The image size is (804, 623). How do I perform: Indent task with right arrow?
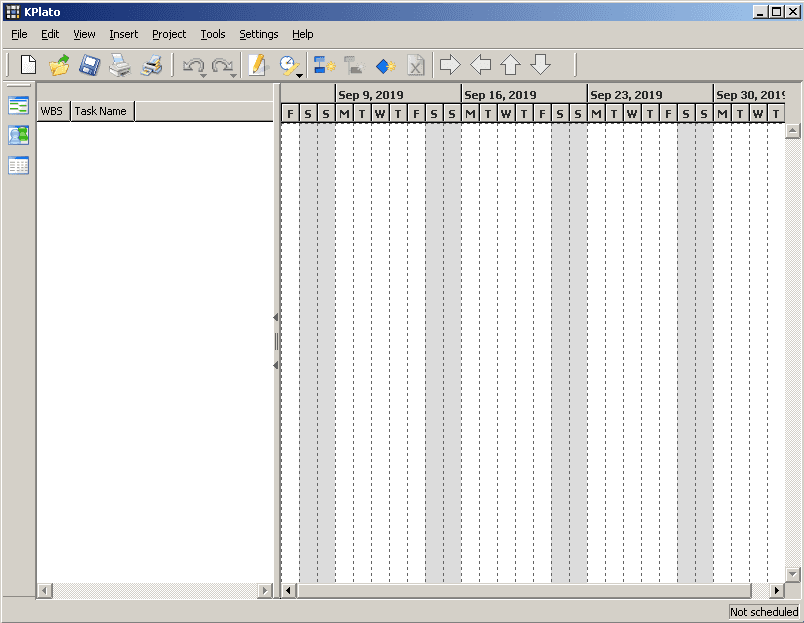click(450, 65)
